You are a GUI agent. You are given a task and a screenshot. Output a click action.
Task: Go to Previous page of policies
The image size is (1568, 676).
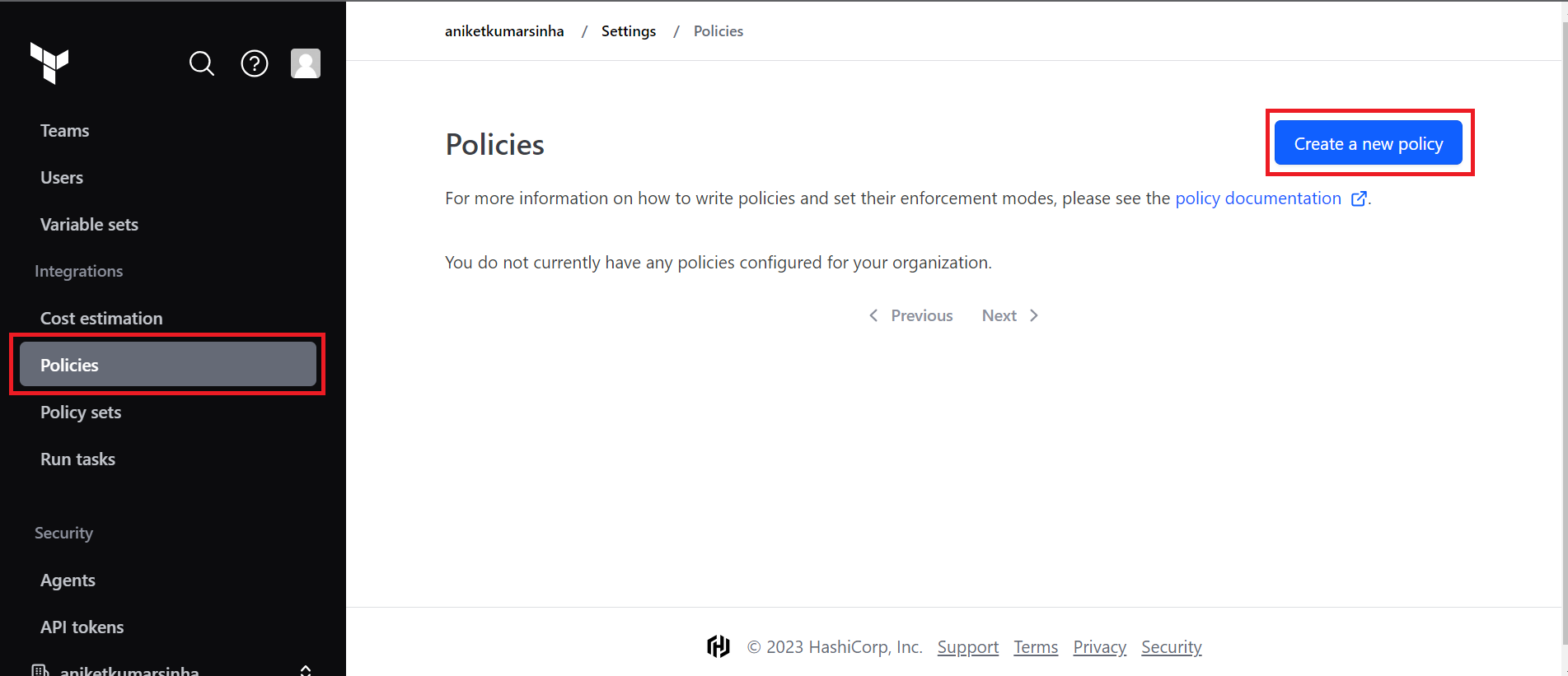pyautogui.click(x=911, y=315)
